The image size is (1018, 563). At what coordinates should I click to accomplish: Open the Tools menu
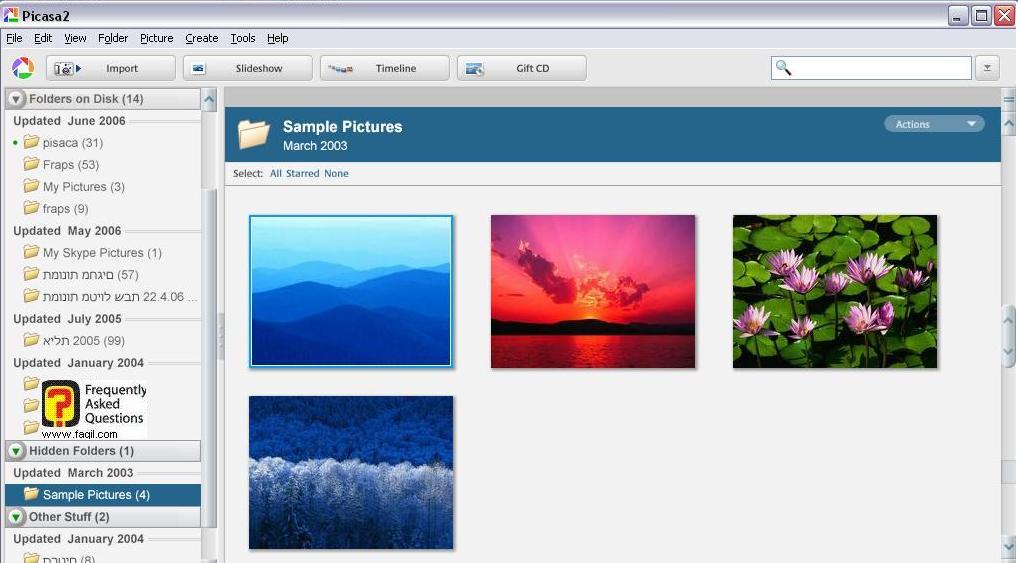pos(242,38)
